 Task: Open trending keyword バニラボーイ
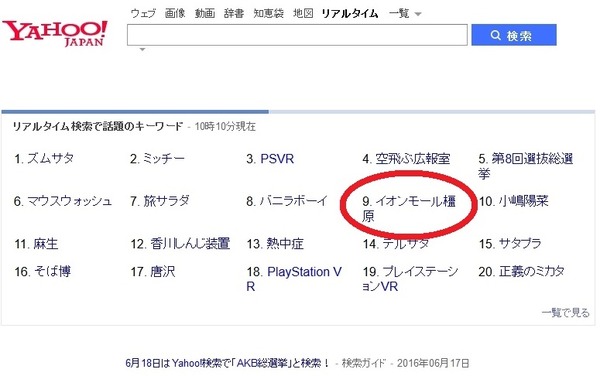pos(294,201)
